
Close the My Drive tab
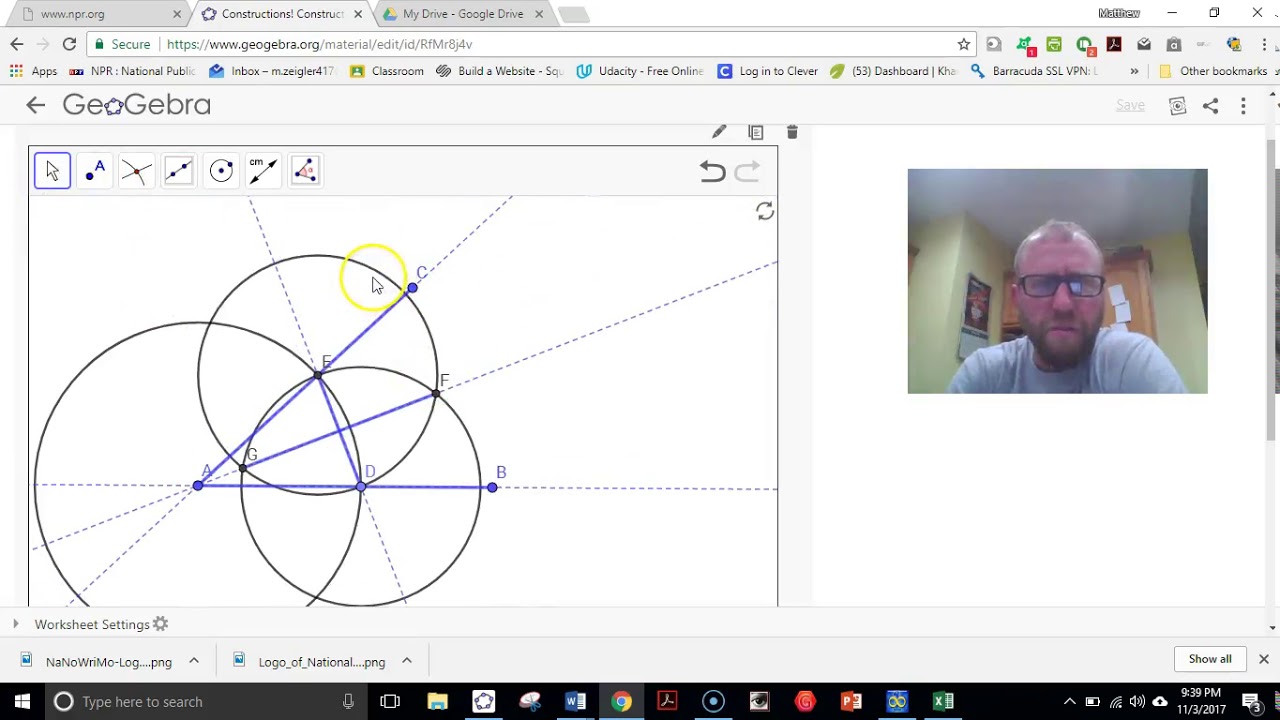(538, 14)
